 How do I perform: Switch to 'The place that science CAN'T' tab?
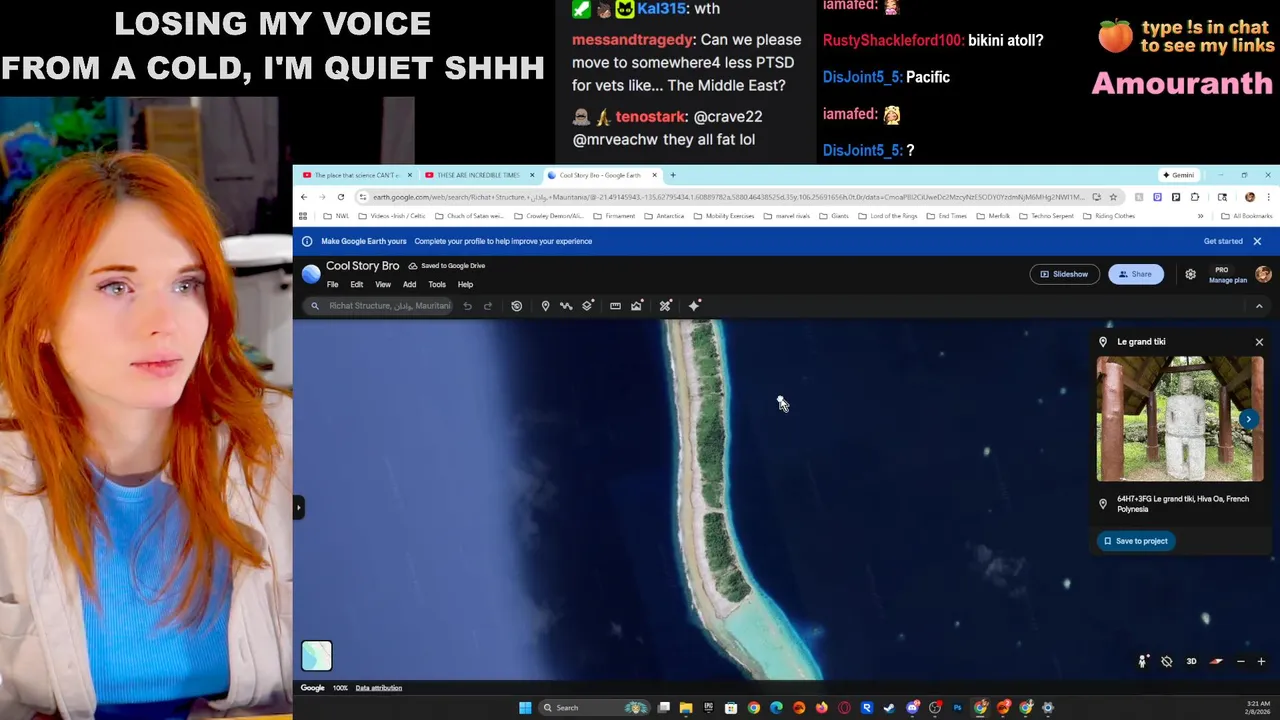(x=356, y=175)
